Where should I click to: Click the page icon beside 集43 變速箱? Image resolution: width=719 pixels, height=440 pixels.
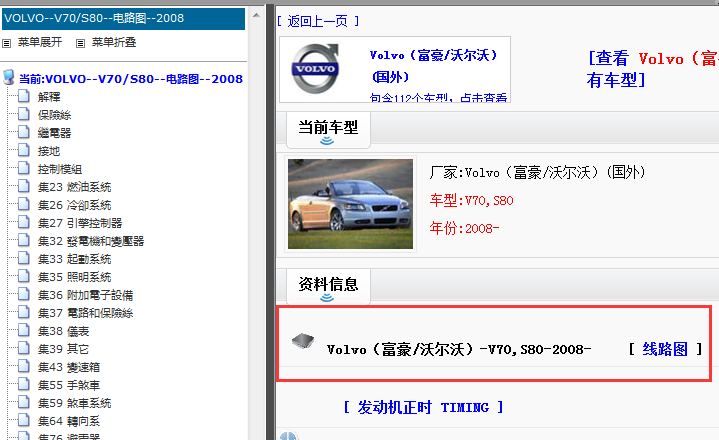(24, 367)
